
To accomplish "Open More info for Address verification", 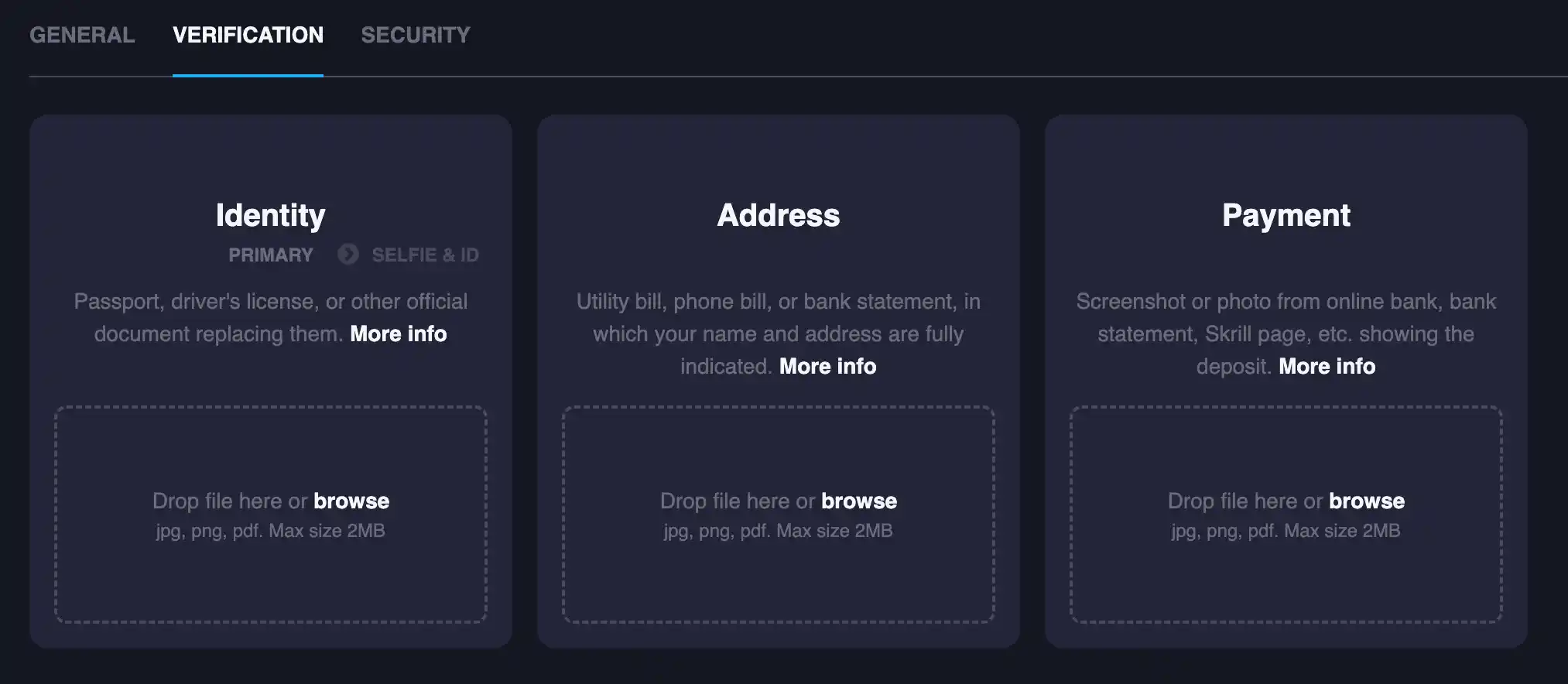I will point(827,366).
